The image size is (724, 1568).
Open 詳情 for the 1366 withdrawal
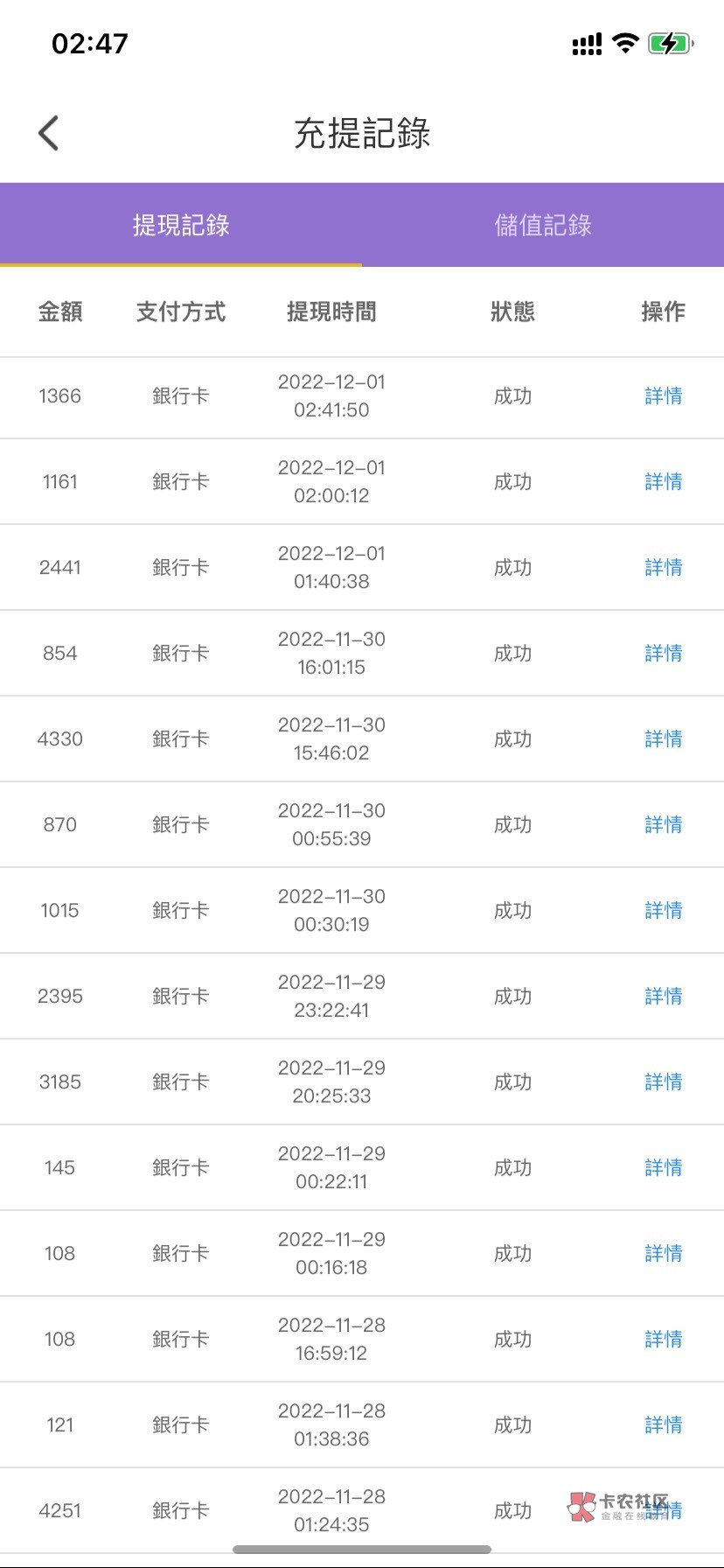663,396
